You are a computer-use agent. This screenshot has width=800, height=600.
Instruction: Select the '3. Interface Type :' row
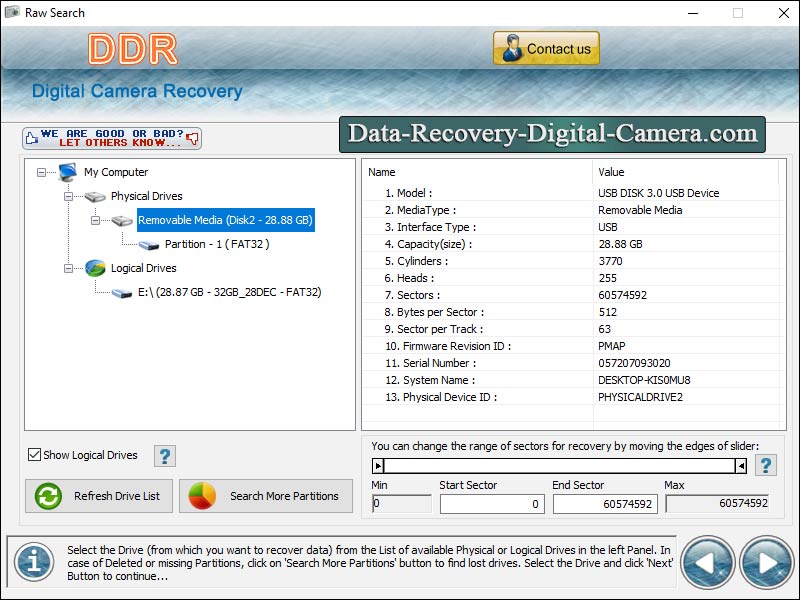tap(571, 227)
